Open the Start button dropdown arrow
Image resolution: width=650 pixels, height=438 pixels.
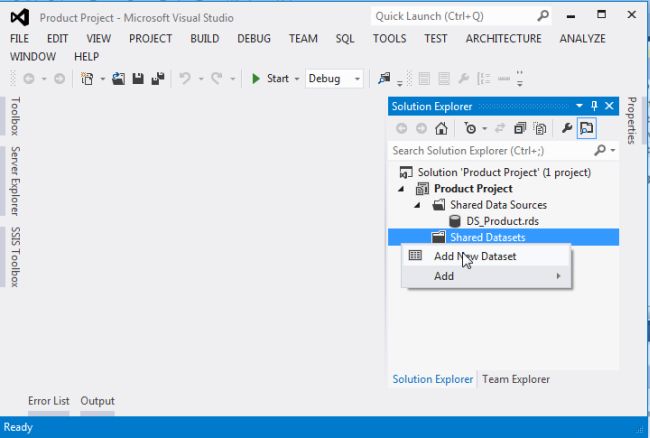[297, 79]
